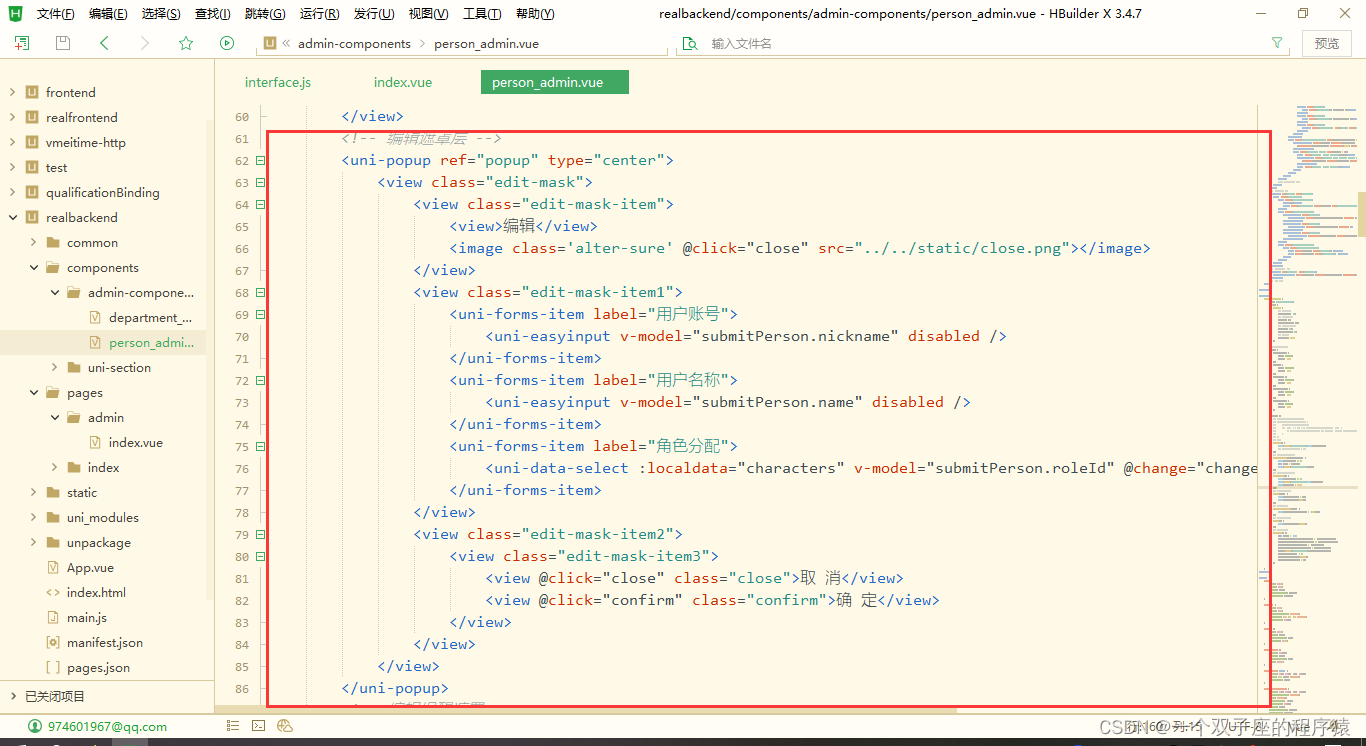Click the bookmark star icon
The width and height of the screenshot is (1366, 746).
(x=186, y=43)
